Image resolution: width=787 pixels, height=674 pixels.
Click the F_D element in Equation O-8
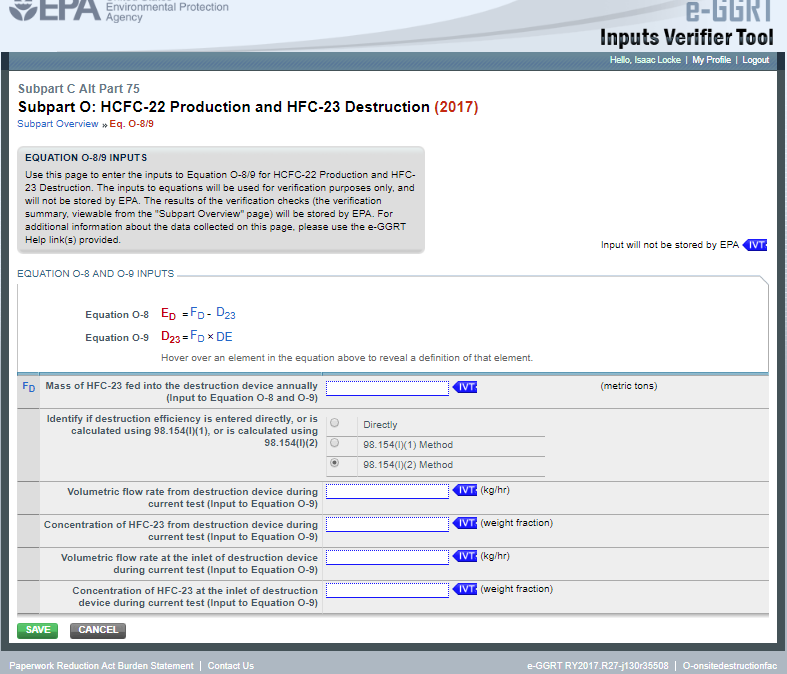[197, 314]
